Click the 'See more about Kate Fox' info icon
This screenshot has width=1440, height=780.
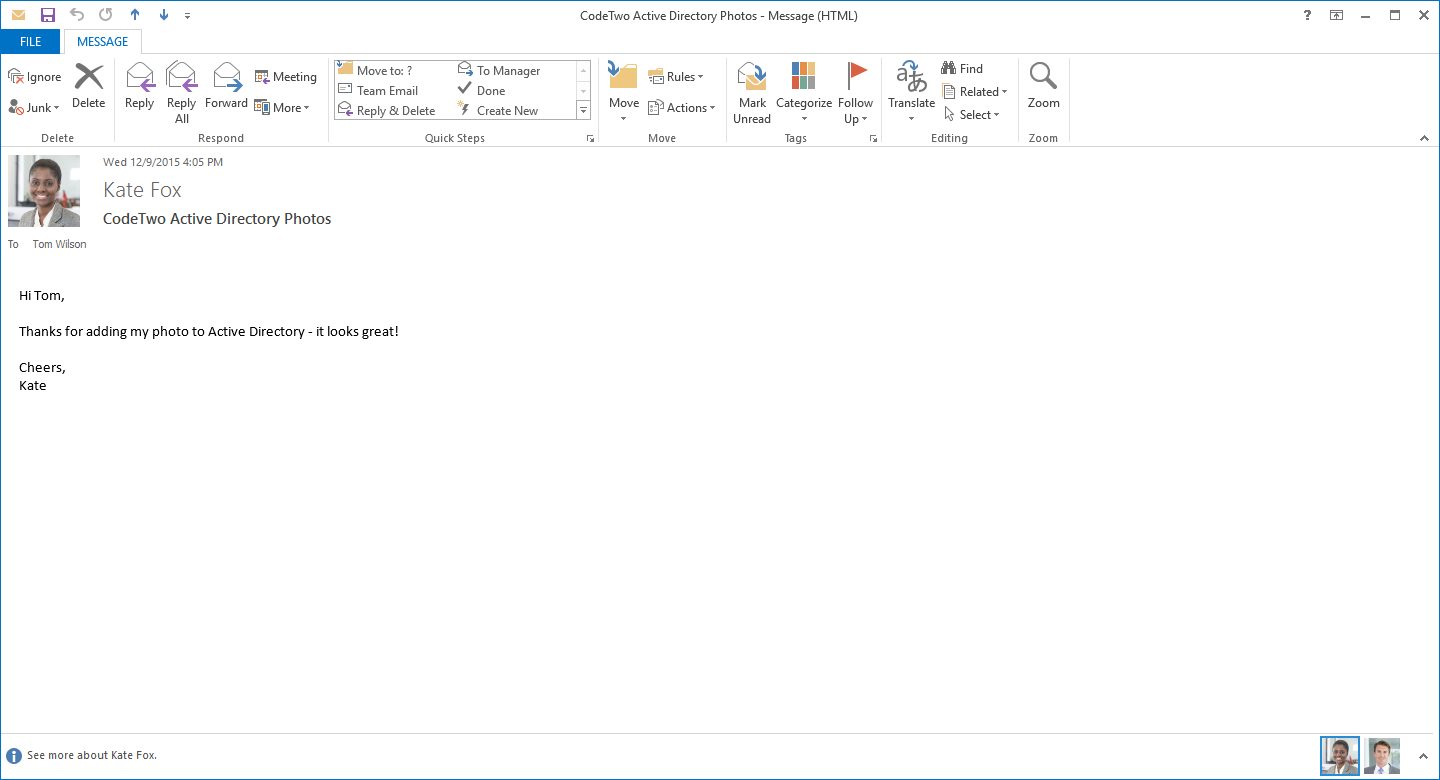click(x=14, y=756)
